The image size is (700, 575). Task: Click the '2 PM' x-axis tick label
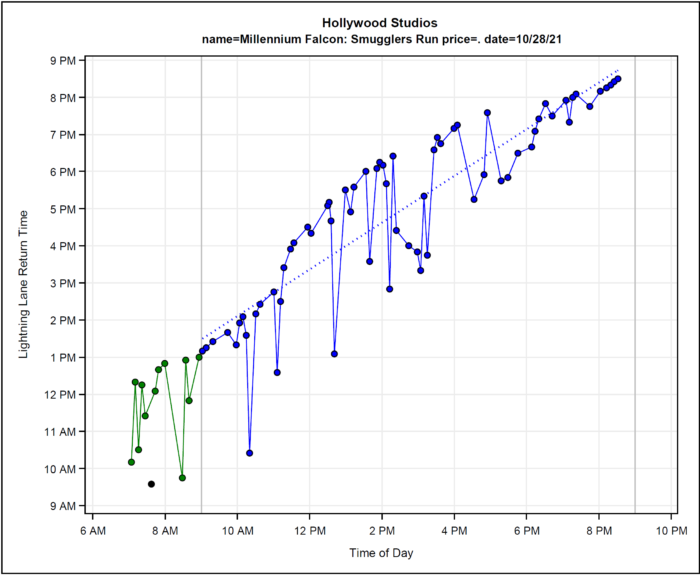point(382,529)
